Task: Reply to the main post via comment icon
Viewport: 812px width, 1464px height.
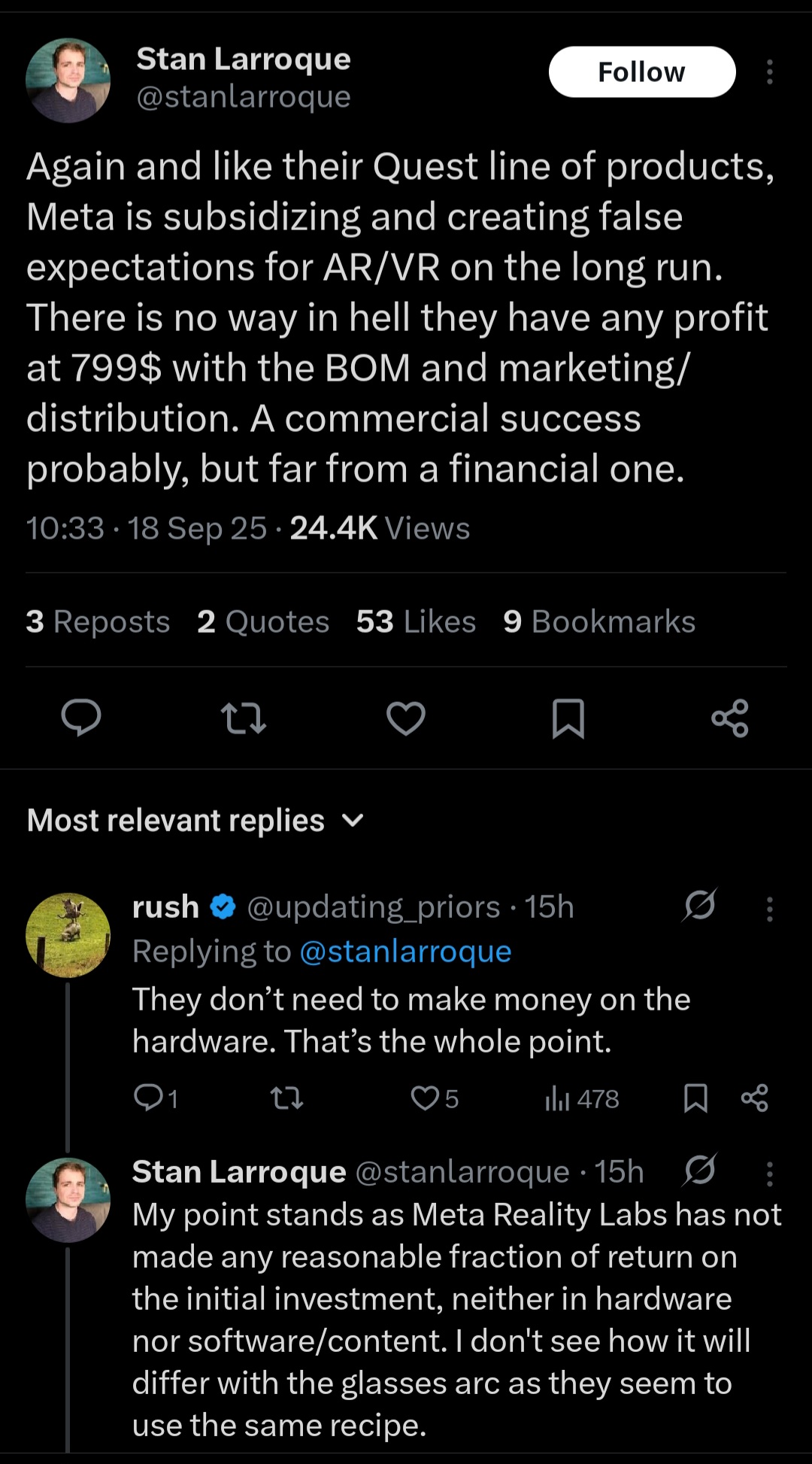Action: coord(81,718)
